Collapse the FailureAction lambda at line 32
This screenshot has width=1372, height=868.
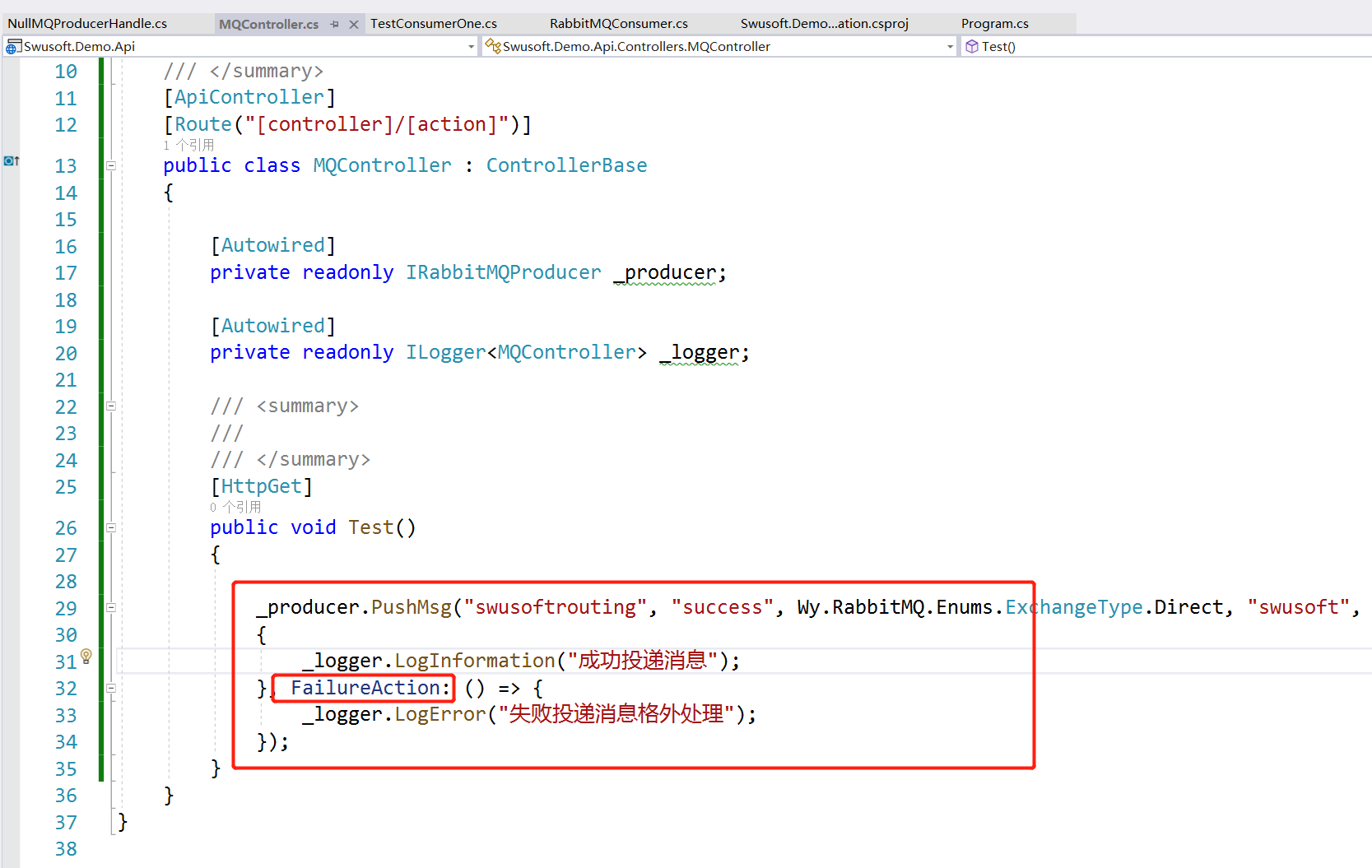point(111,688)
